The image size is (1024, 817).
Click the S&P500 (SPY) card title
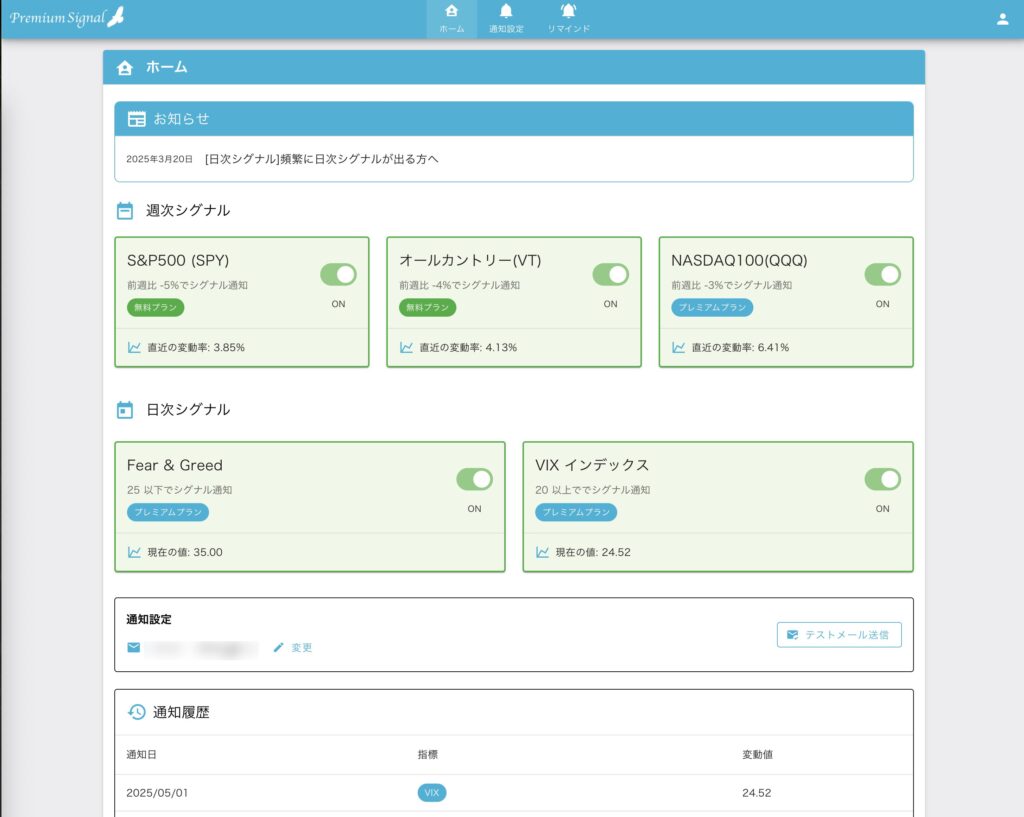[x=178, y=261]
